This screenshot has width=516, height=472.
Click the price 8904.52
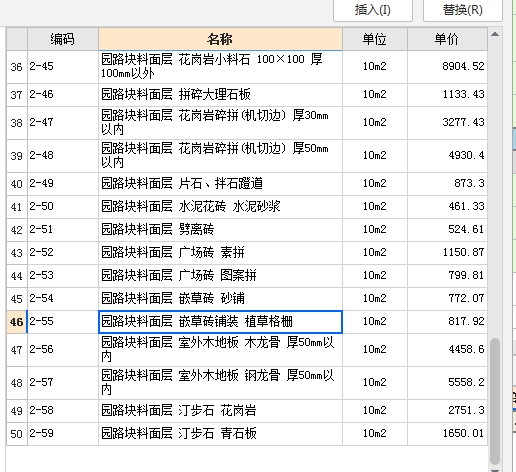click(463, 66)
